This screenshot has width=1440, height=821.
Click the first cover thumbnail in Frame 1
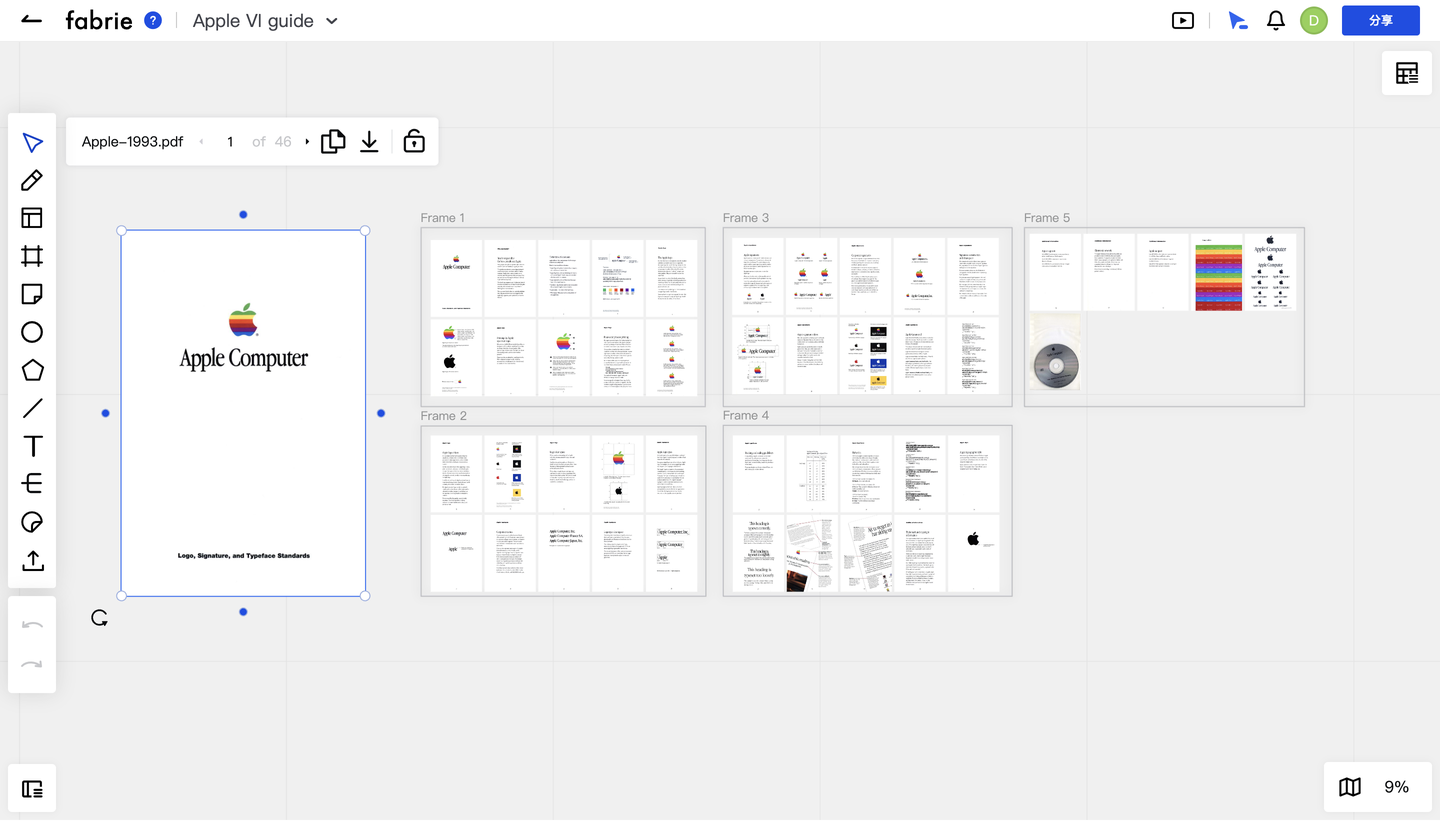pyautogui.click(x=456, y=277)
